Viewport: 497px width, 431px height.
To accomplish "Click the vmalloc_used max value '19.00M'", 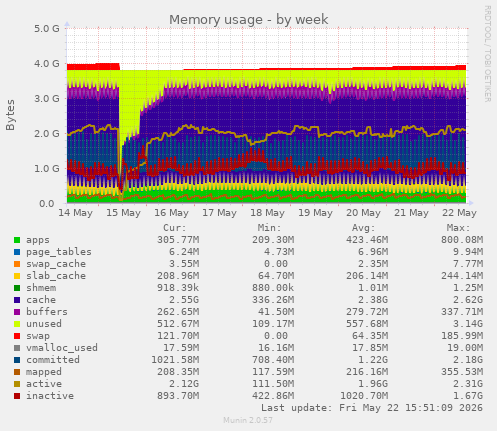I will pyautogui.click(x=465, y=348).
